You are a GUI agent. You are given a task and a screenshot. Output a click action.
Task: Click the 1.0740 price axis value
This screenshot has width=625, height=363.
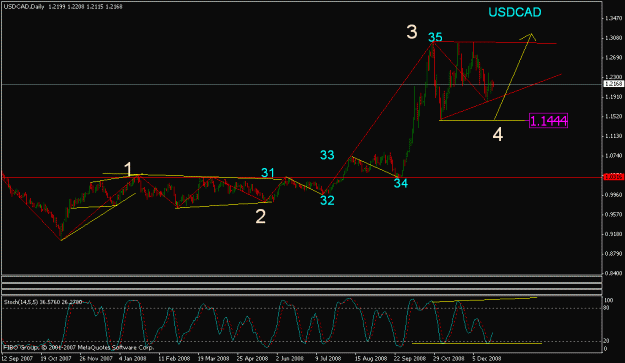tap(613, 155)
